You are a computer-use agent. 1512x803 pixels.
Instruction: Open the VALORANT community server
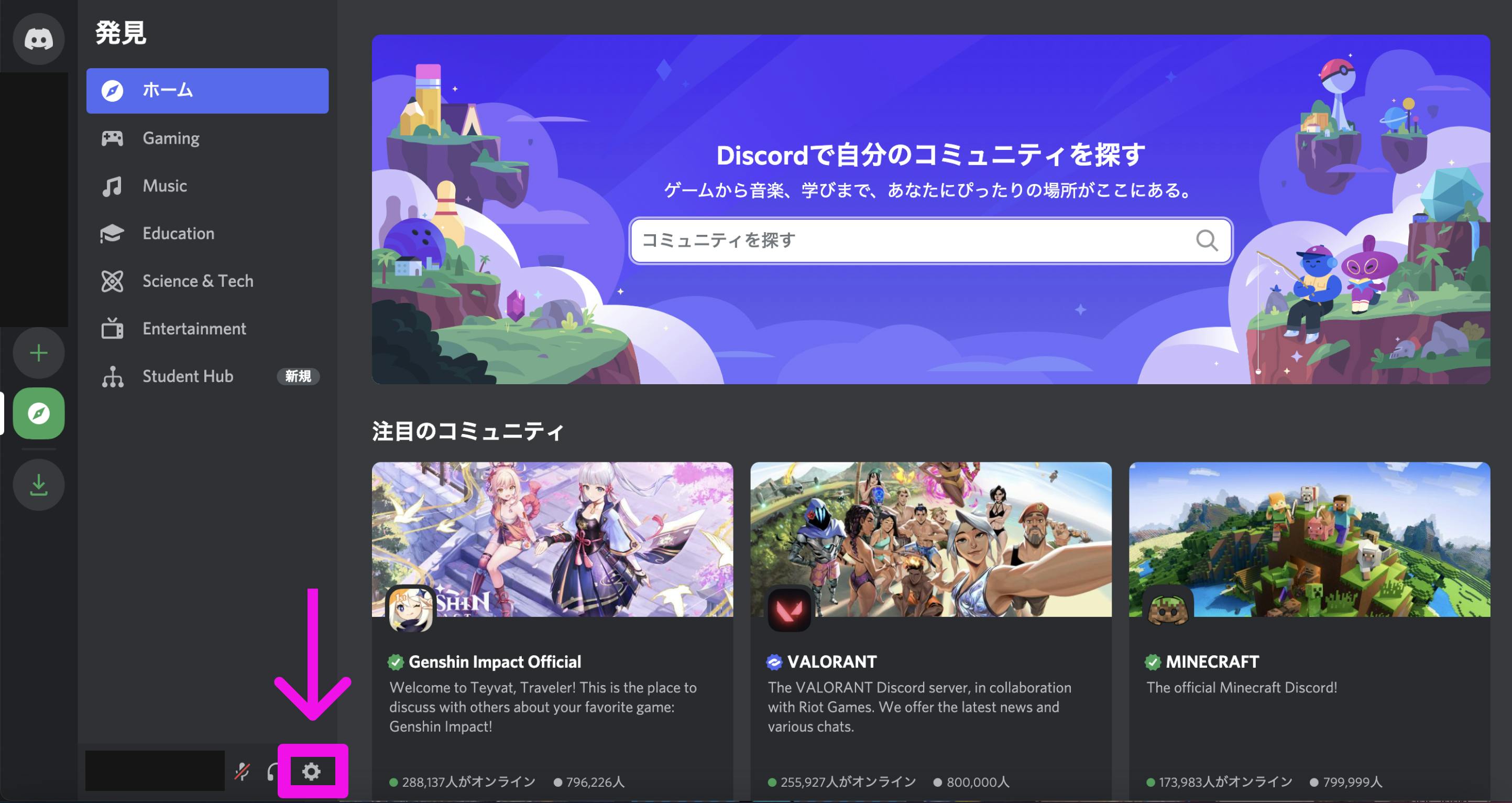tap(930, 620)
